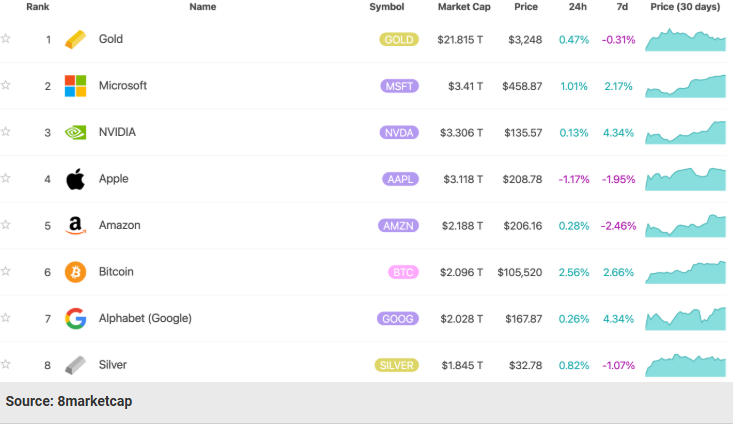Select Gold's market cap $21.815 T
Image resolution: width=733 pixels, height=424 pixels.
pos(460,40)
